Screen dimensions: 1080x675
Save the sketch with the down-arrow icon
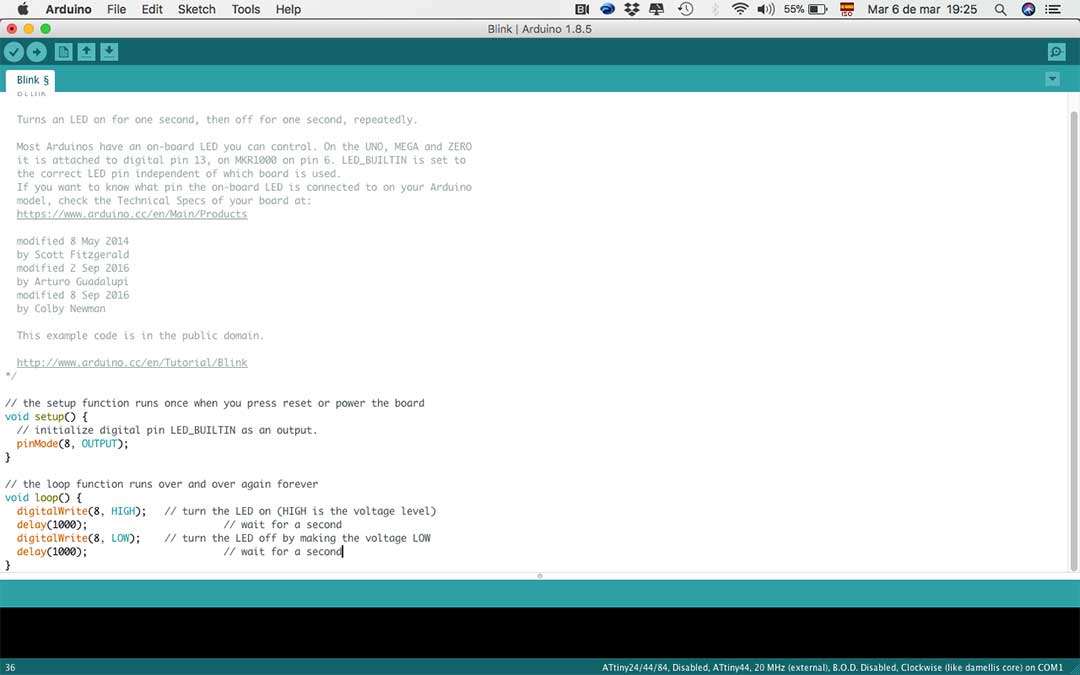[x=109, y=52]
